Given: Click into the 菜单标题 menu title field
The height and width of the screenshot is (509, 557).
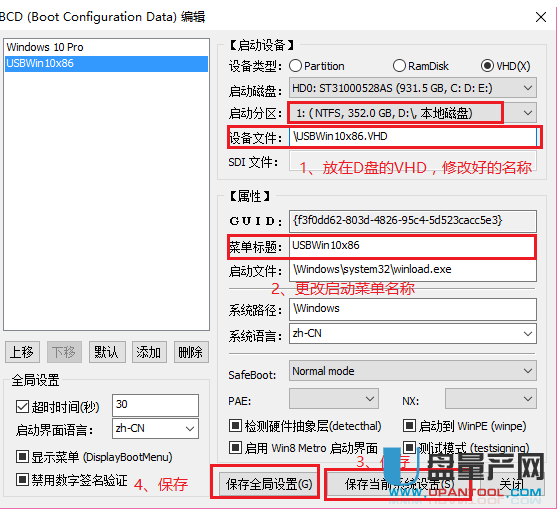Looking at the screenshot, I should 412,246.
